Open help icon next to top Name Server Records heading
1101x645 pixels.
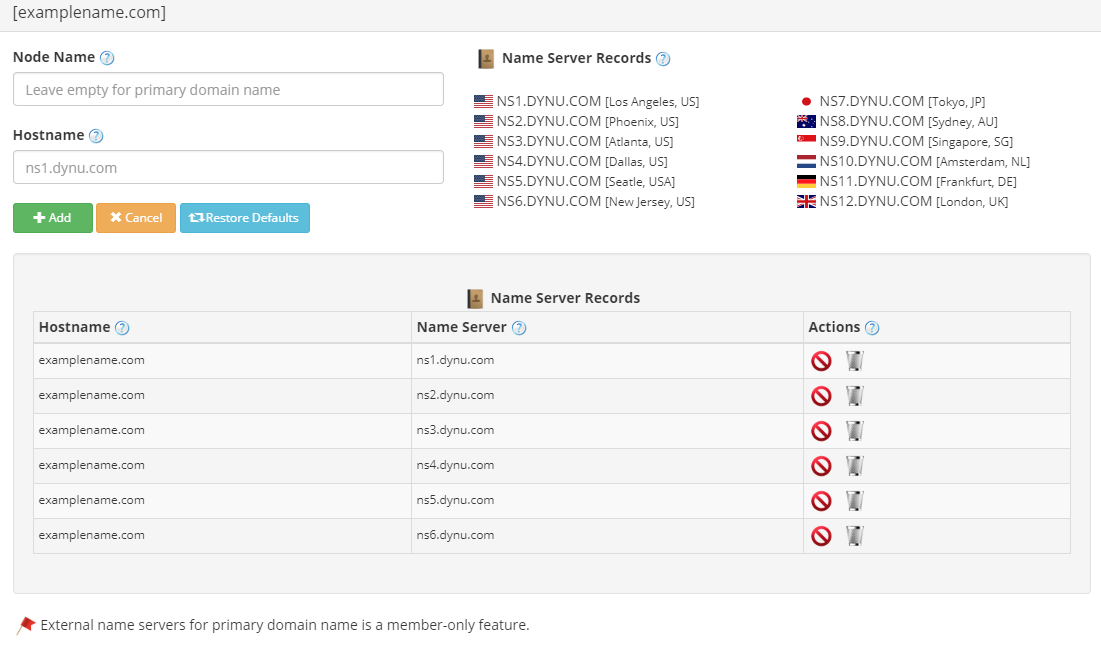(x=663, y=59)
